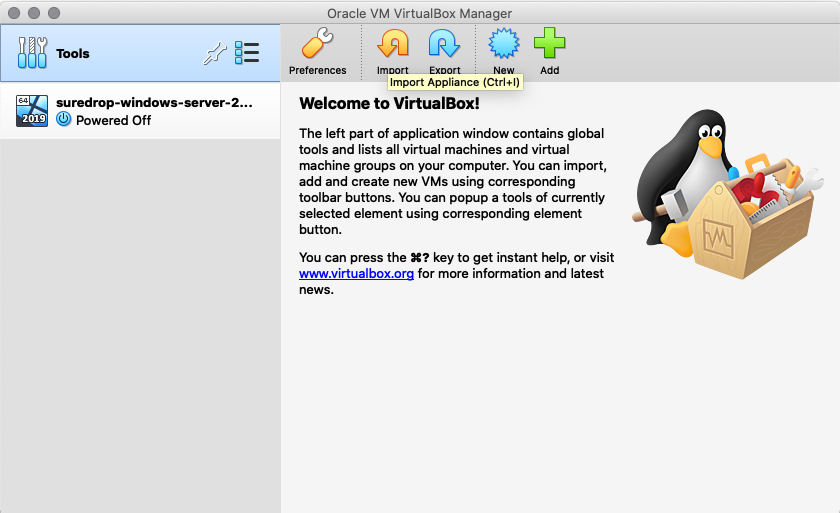The image size is (840, 513).
Task: Close the window with red button
Action: coord(14,13)
